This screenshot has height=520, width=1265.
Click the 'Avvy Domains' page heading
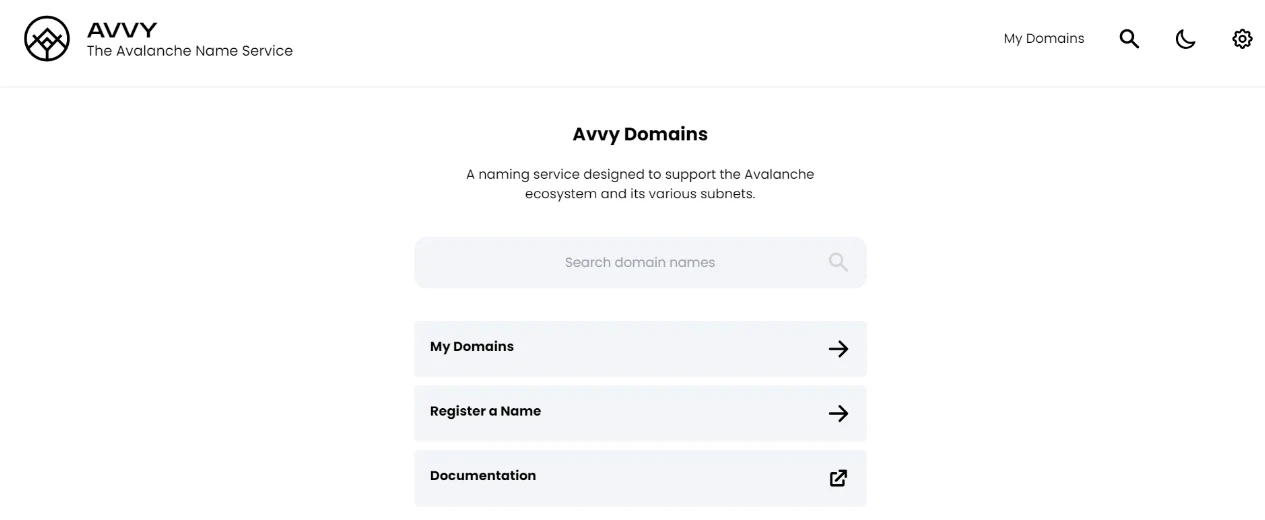(640, 134)
